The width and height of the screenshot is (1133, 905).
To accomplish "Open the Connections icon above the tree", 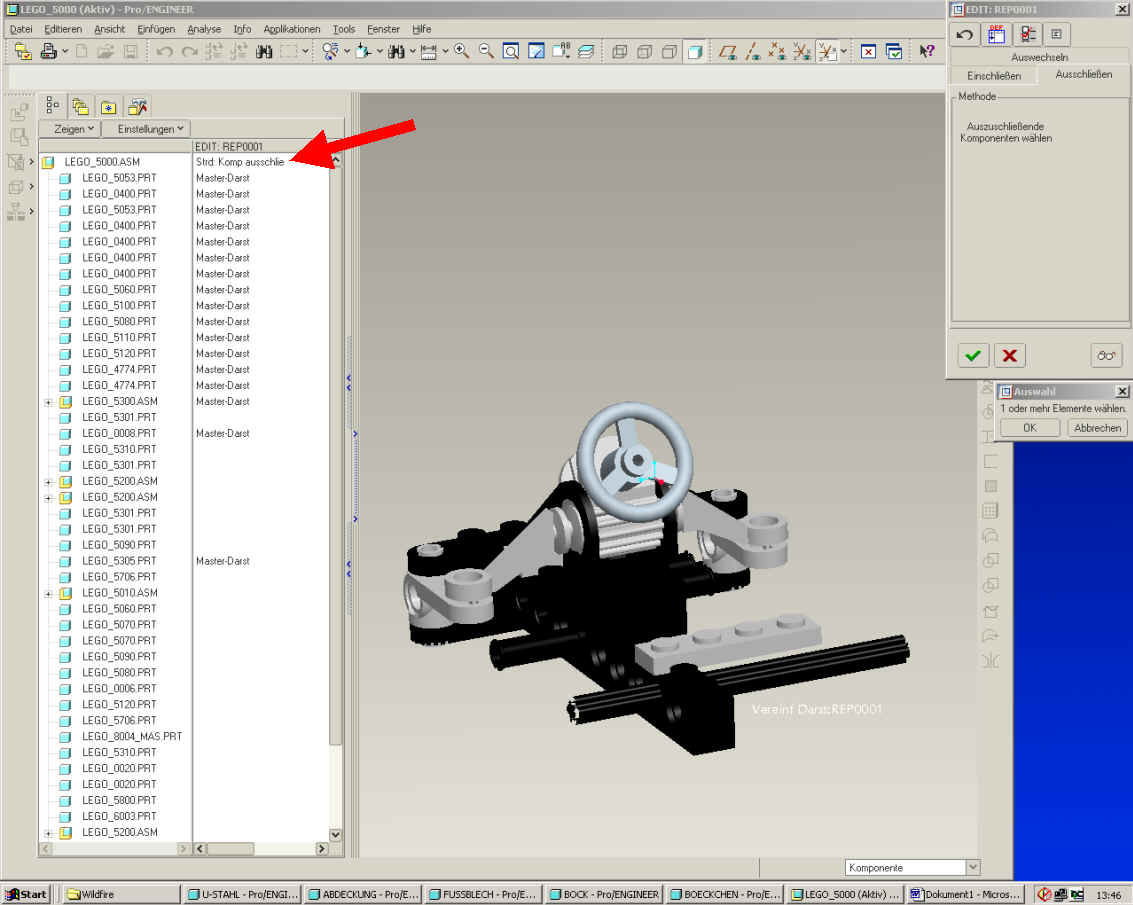I will tap(137, 107).
